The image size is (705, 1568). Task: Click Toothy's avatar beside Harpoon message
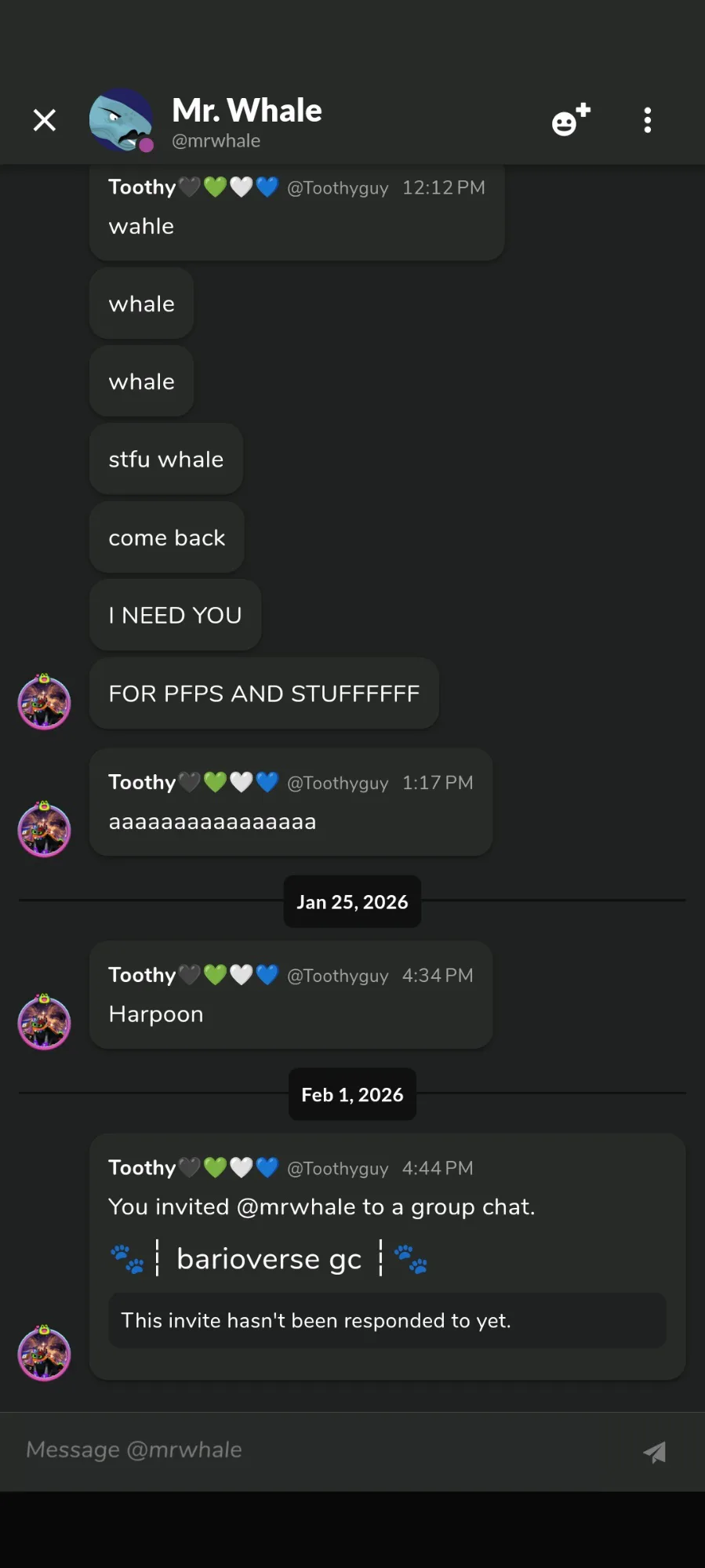coord(45,1022)
